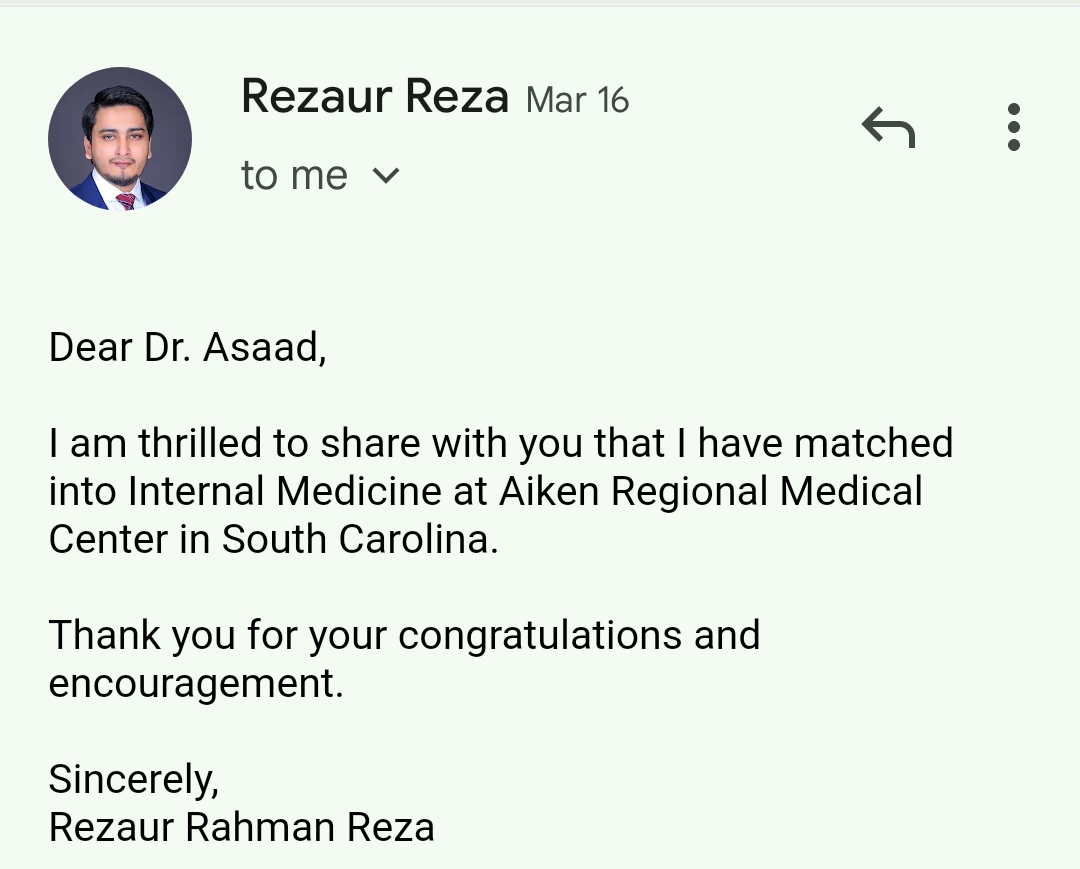
Task: Click the "Sincerely," closing line
Action: 134,779
